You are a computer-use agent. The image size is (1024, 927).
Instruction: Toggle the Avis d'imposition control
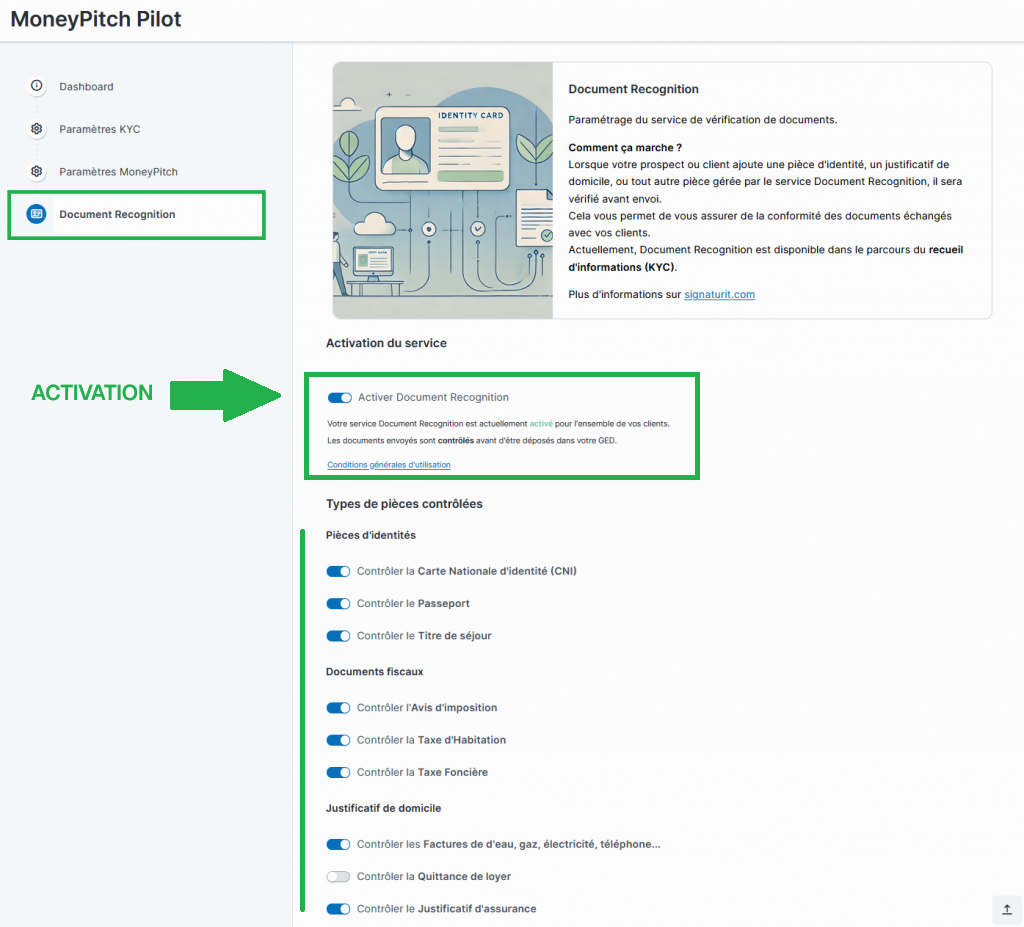coord(339,708)
